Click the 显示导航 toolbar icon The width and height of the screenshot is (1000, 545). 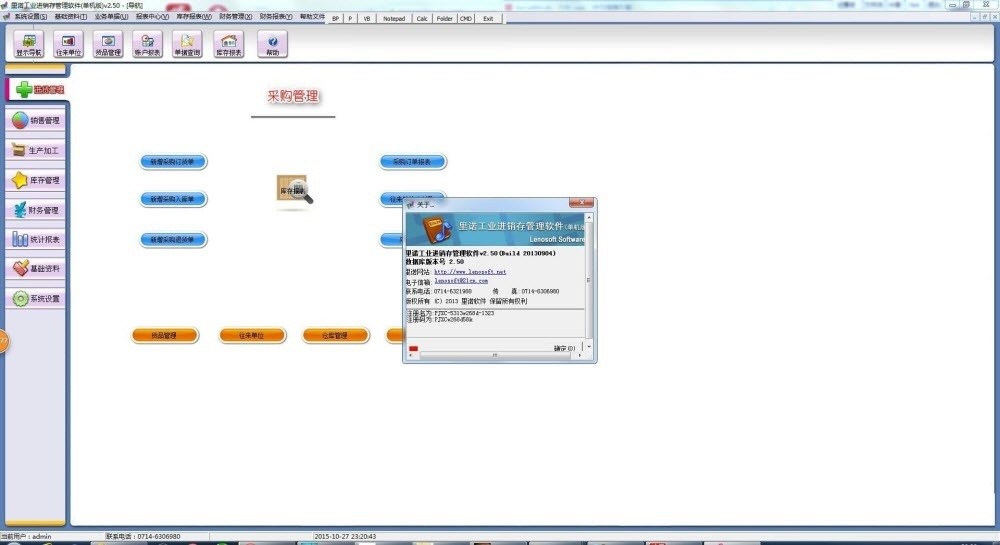29,44
